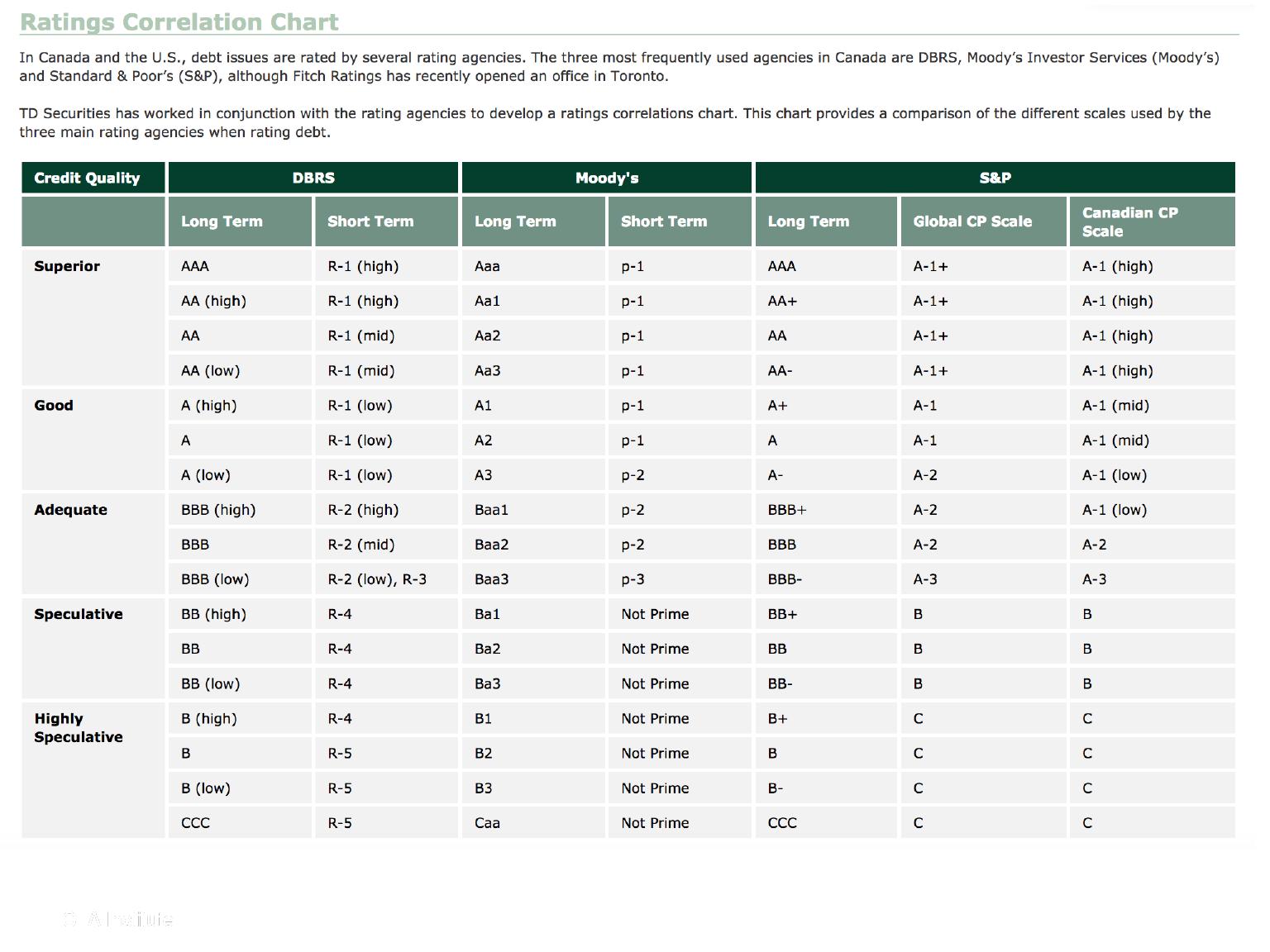This screenshot has height=952, width=1270.
Task: Click 'R-5' in the Caa row
Action: click(x=386, y=823)
